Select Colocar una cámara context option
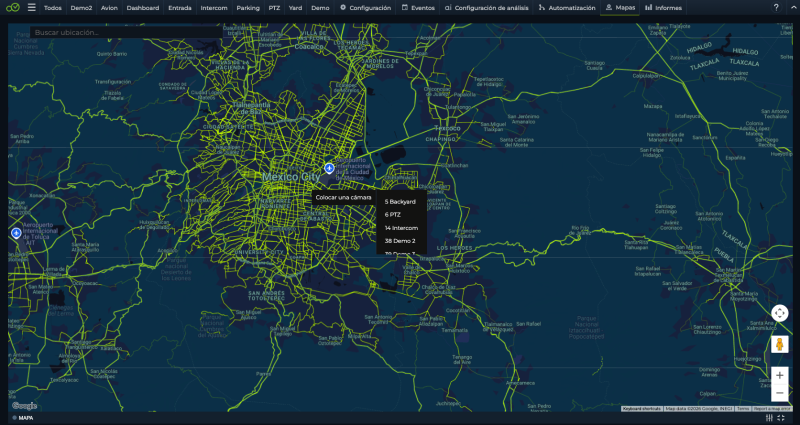The image size is (800, 425). pyautogui.click(x=343, y=197)
